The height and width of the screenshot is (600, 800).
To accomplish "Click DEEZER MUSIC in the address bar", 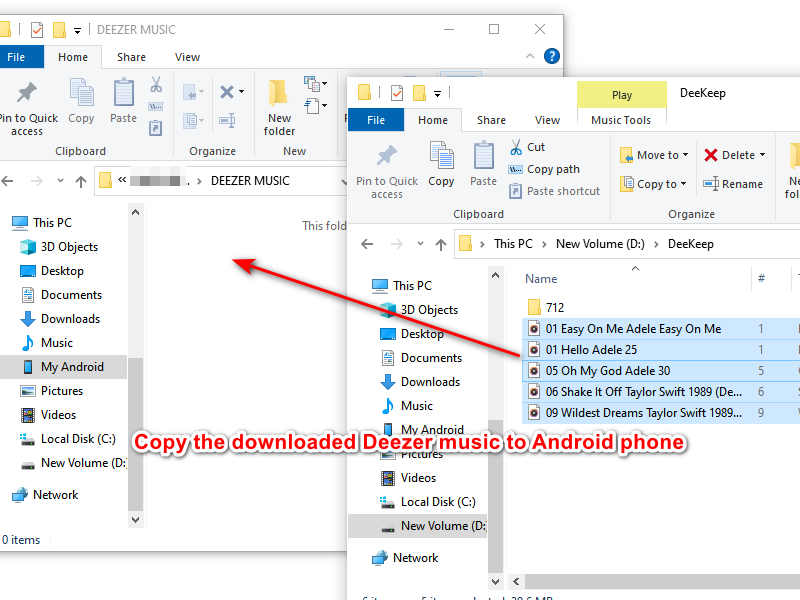I will pos(250,181).
